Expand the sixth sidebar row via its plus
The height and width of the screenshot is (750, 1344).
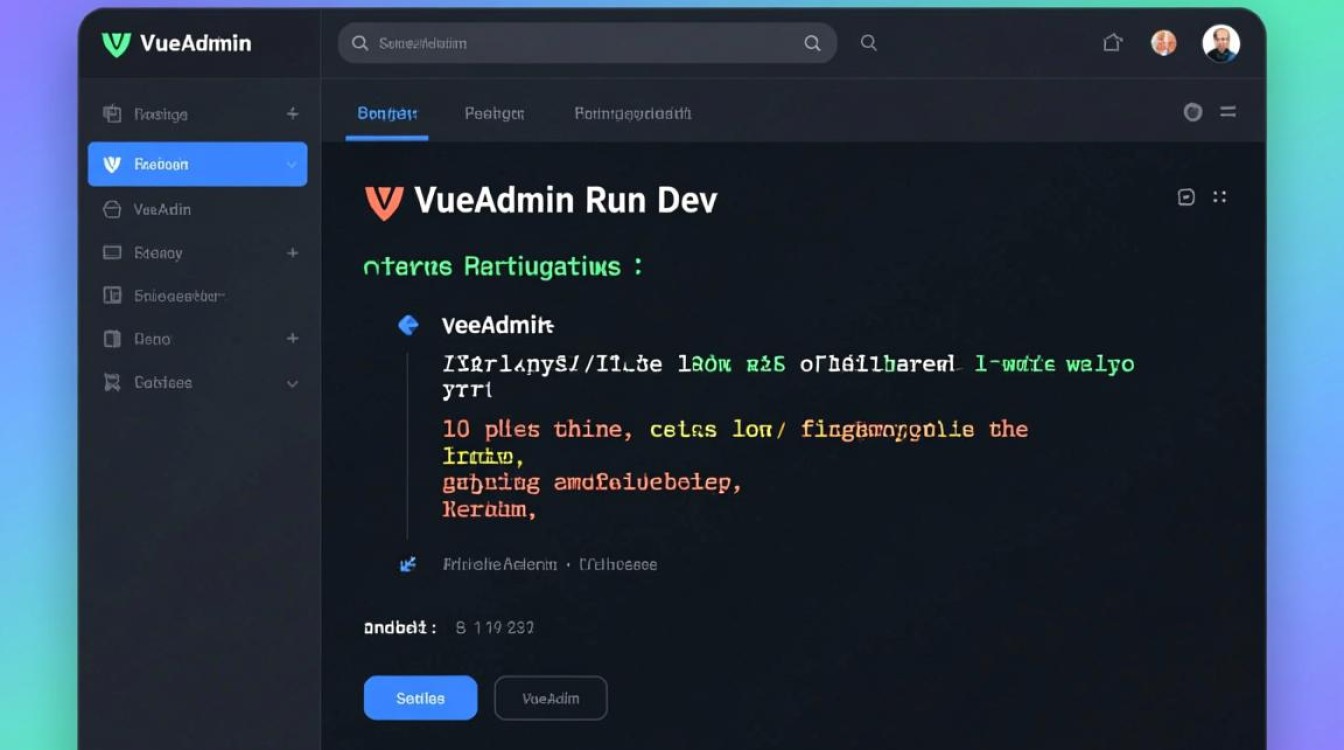(x=292, y=339)
